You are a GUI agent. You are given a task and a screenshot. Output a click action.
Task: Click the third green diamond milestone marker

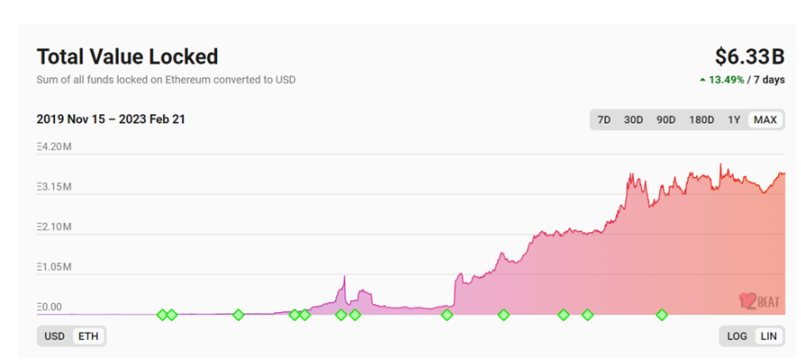[238, 315]
